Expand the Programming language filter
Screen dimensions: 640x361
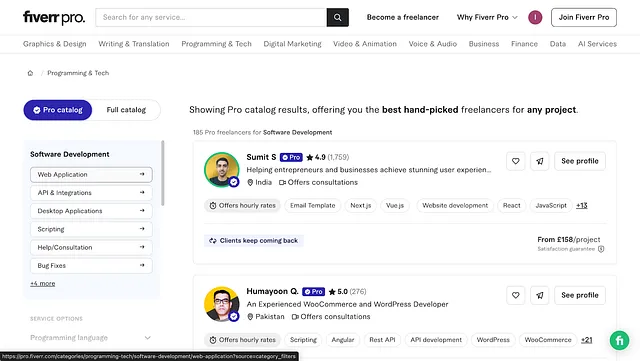91,338
